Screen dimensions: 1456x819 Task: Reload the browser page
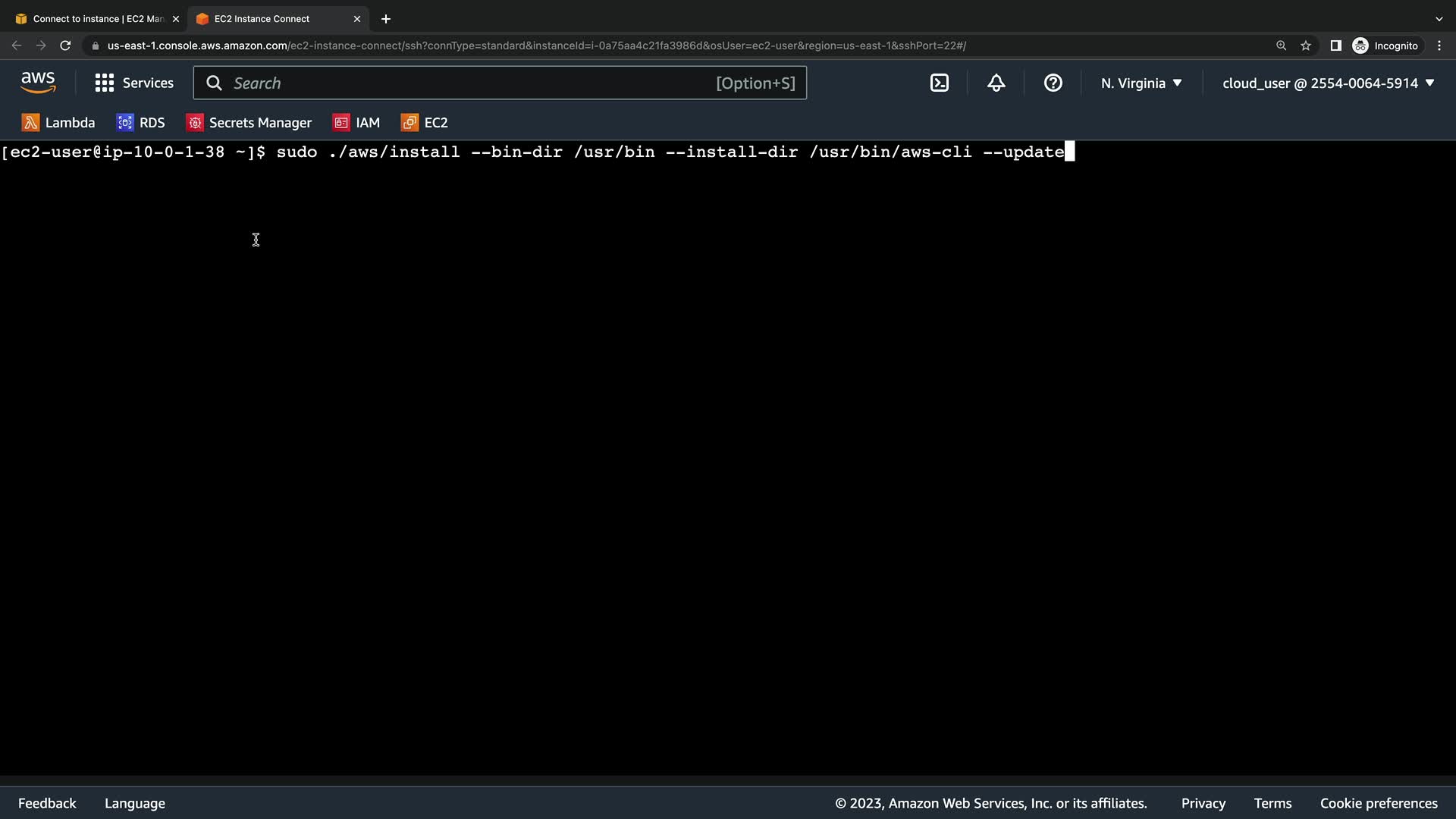[65, 45]
